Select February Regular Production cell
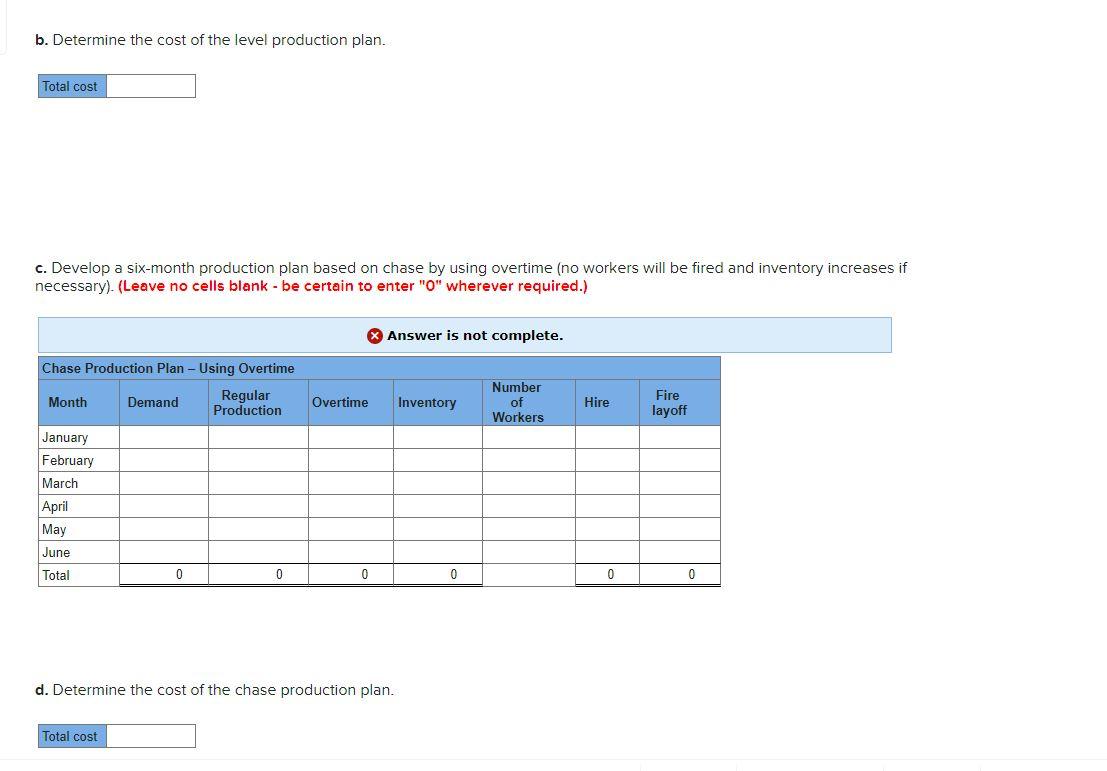The height and width of the screenshot is (771, 1107). [258, 460]
